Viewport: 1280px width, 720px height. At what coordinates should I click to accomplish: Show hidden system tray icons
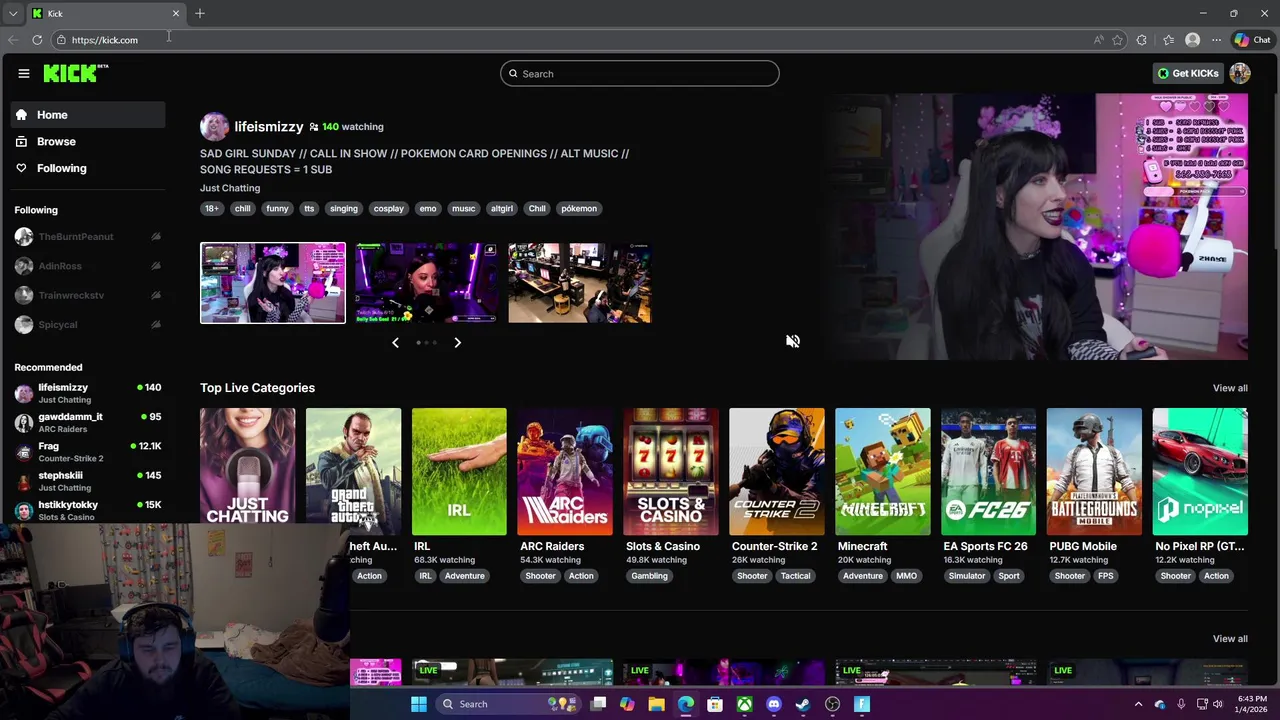(1138, 704)
